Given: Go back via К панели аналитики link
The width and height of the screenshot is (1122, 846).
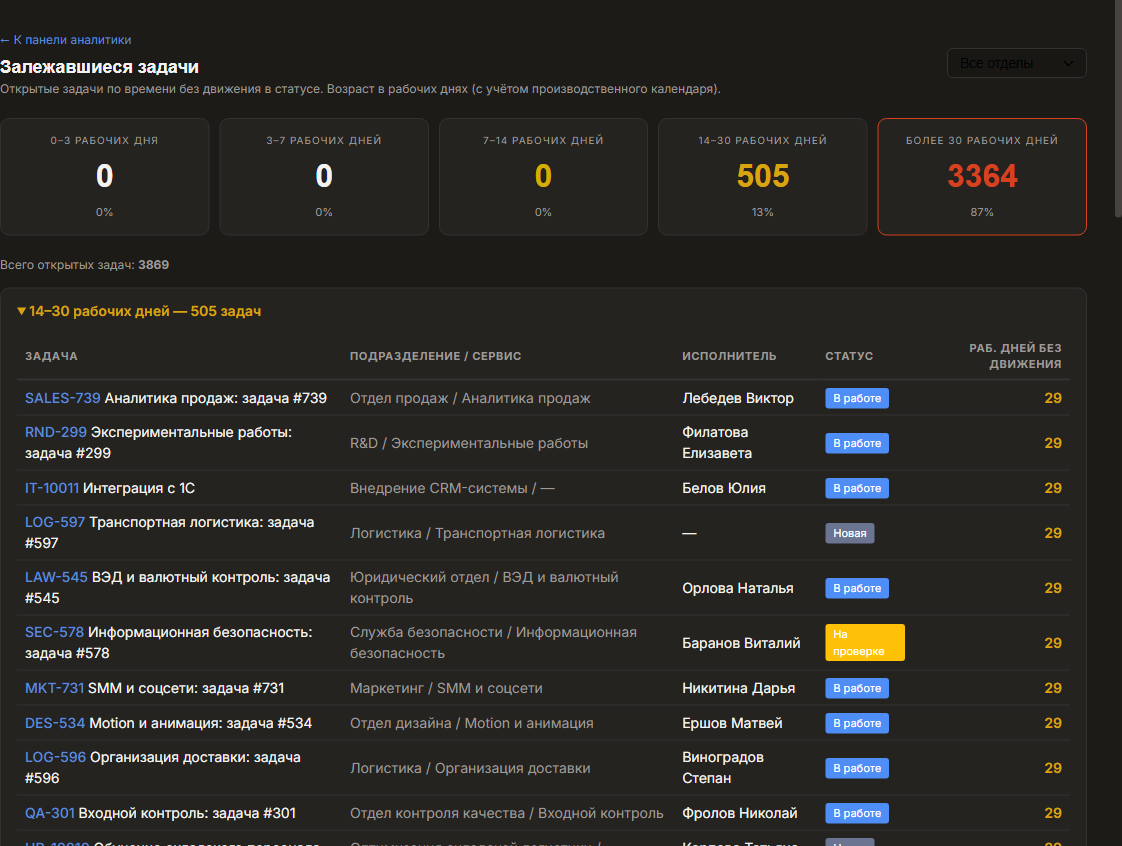Looking at the screenshot, I should click(x=66, y=40).
